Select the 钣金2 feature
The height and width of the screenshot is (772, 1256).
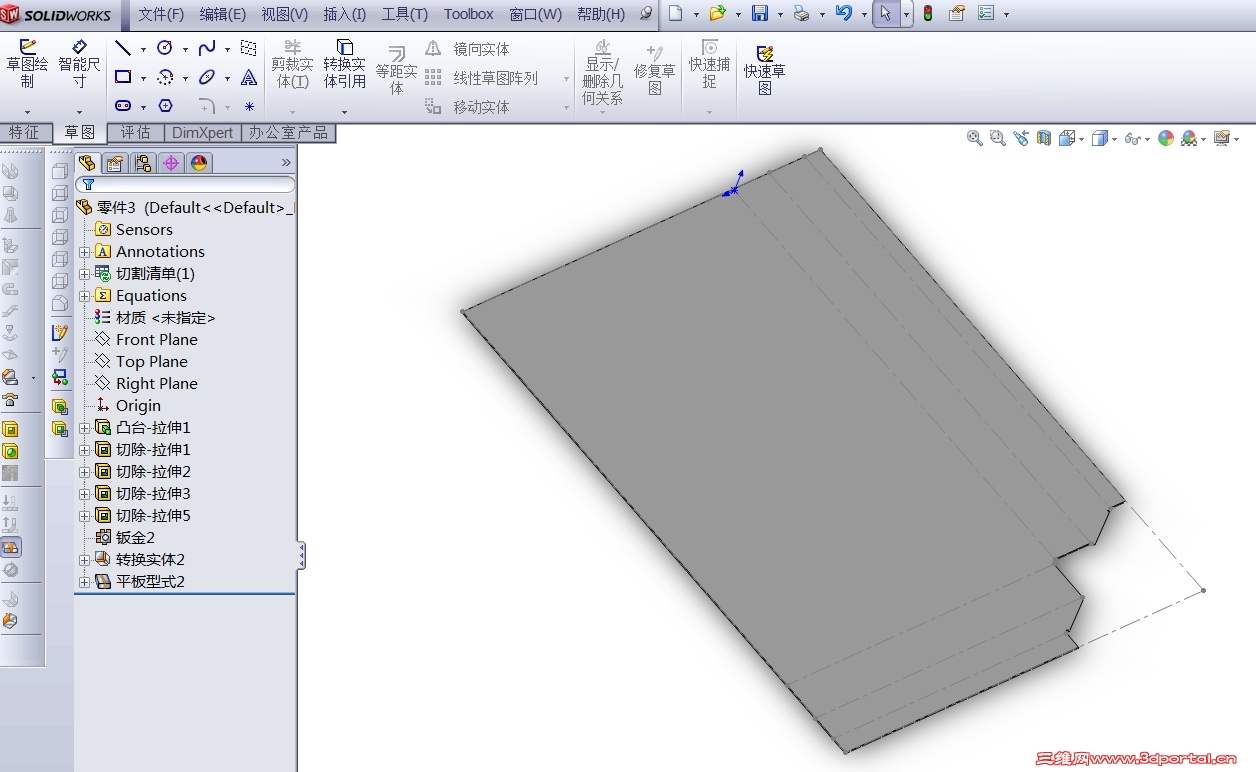pos(125,538)
